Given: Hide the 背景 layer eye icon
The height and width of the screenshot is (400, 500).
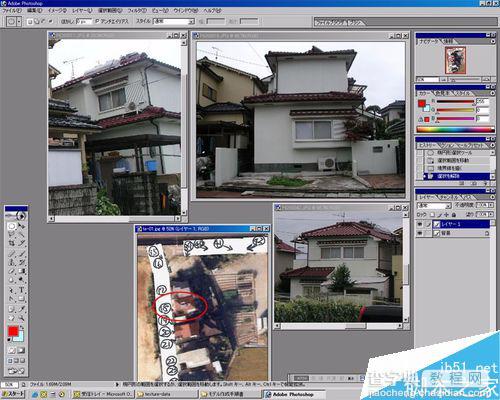Looking at the screenshot, I should (x=420, y=233).
